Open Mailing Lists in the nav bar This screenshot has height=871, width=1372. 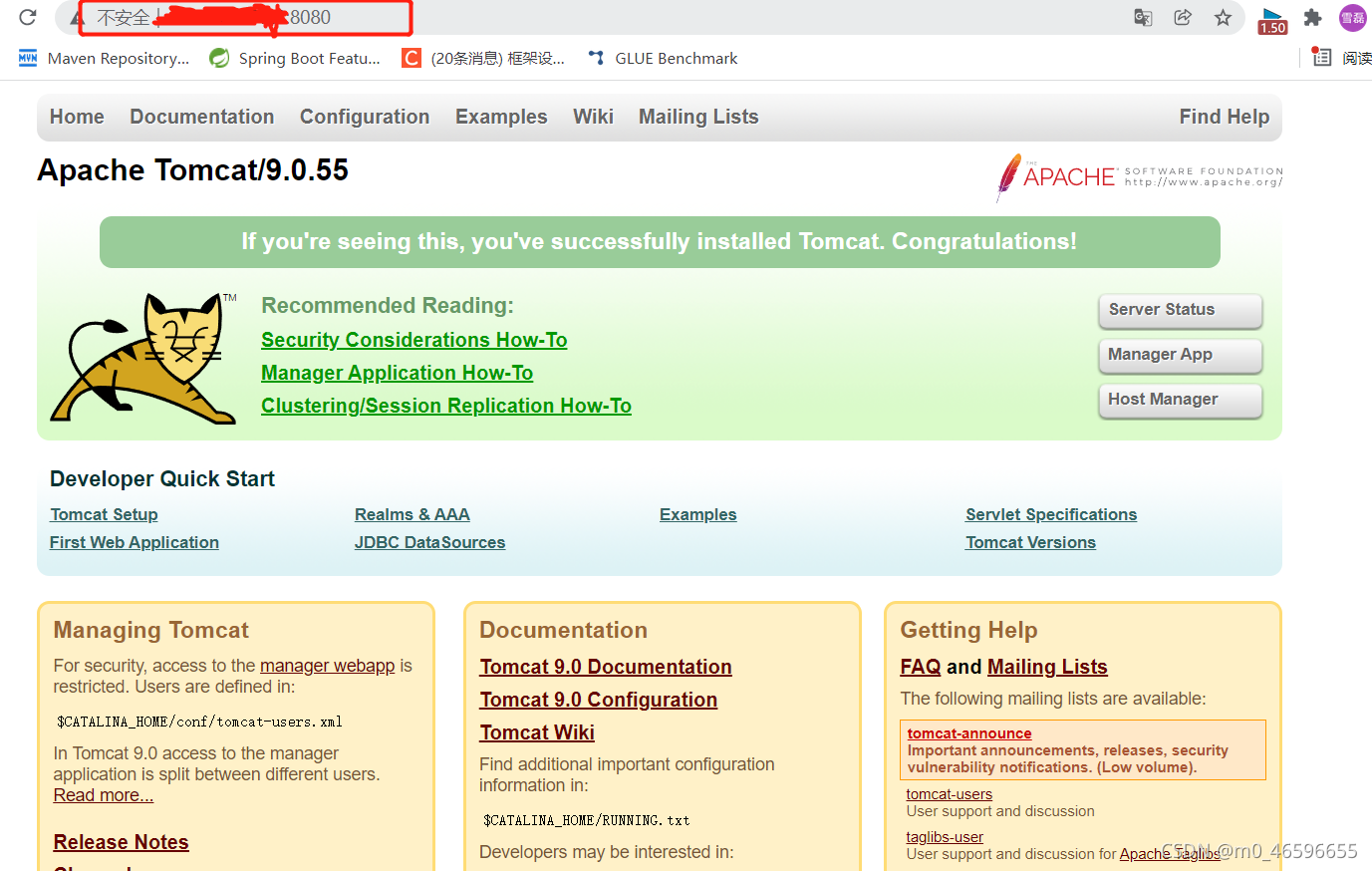pos(698,117)
